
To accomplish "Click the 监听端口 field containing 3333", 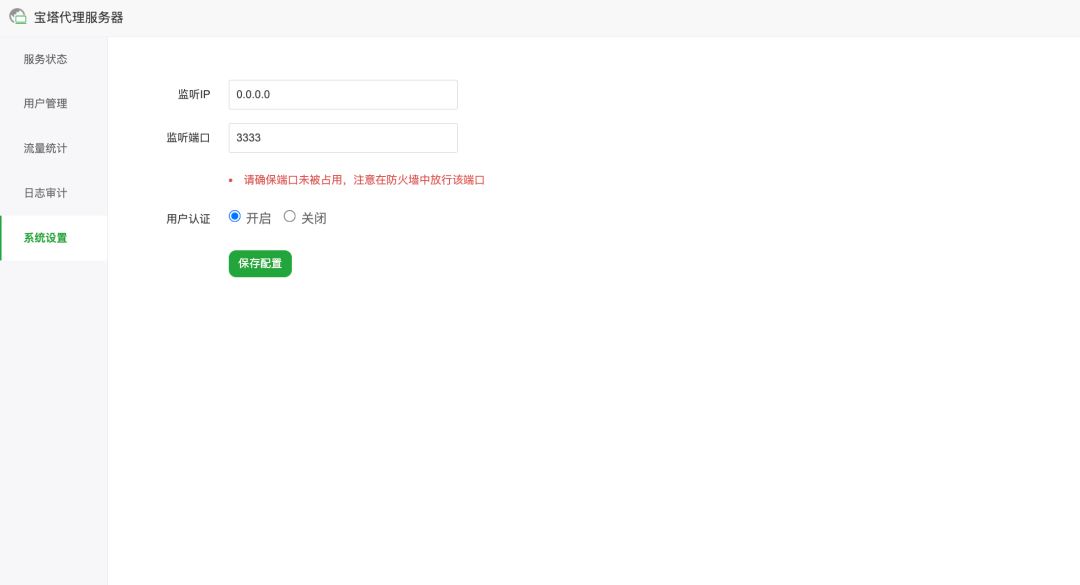I will (342, 138).
